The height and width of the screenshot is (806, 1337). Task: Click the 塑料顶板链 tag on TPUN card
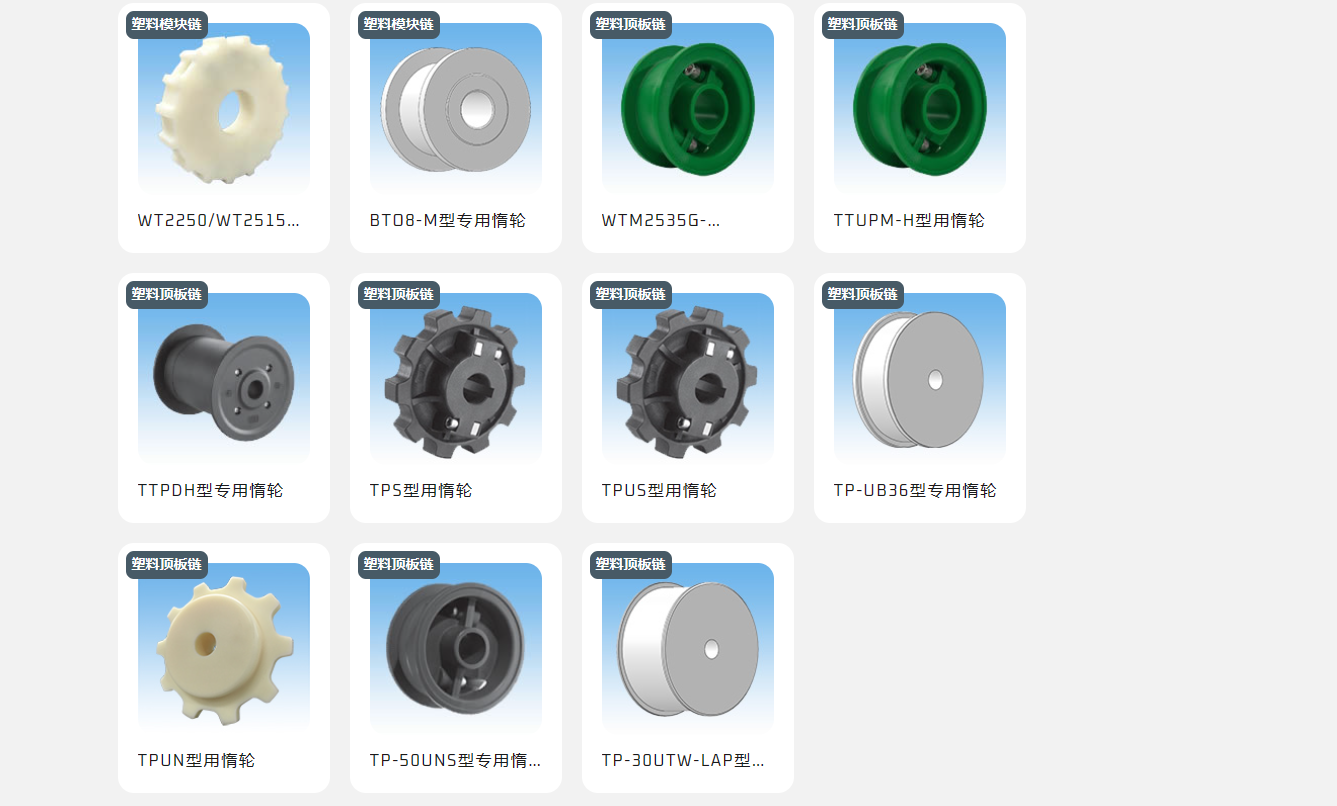167,565
